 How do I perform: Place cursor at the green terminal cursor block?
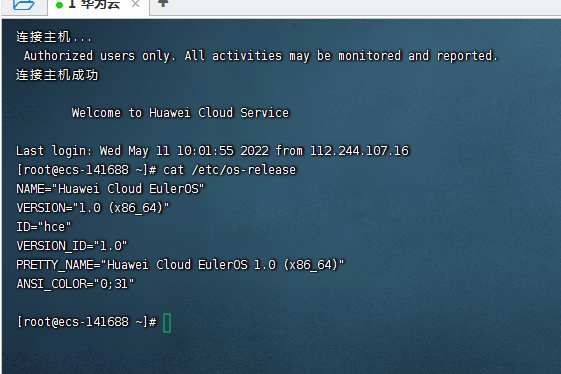[x=167, y=323]
